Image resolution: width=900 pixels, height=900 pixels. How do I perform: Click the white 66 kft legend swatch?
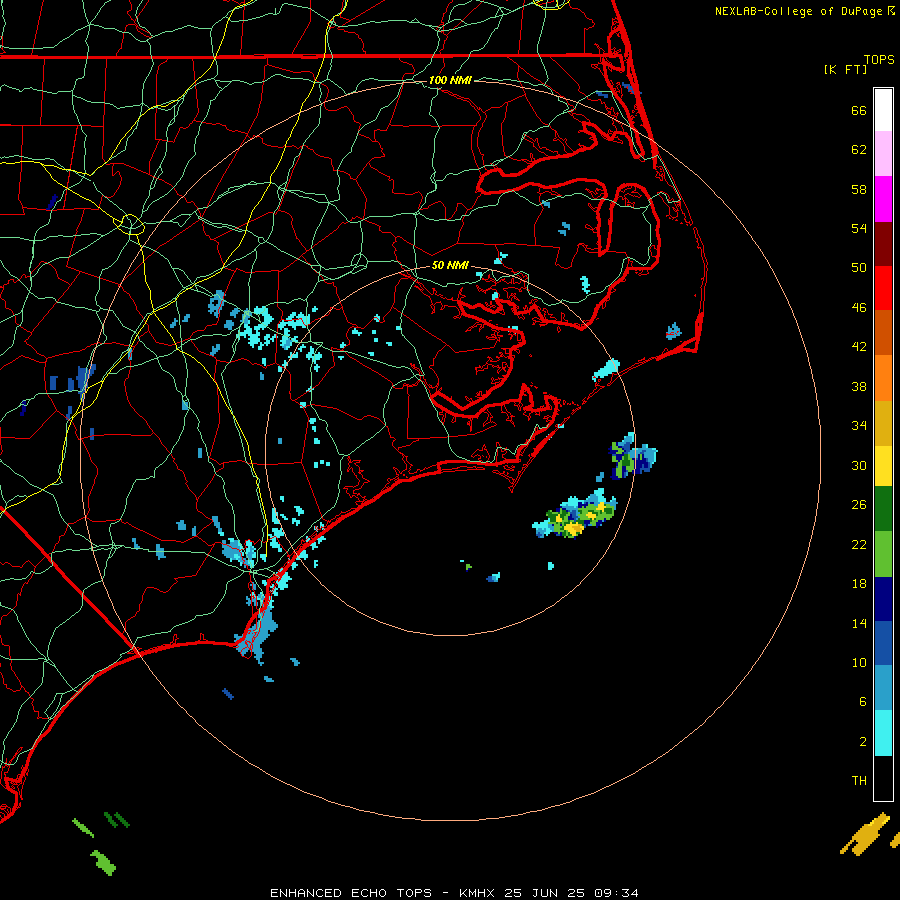point(883,110)
